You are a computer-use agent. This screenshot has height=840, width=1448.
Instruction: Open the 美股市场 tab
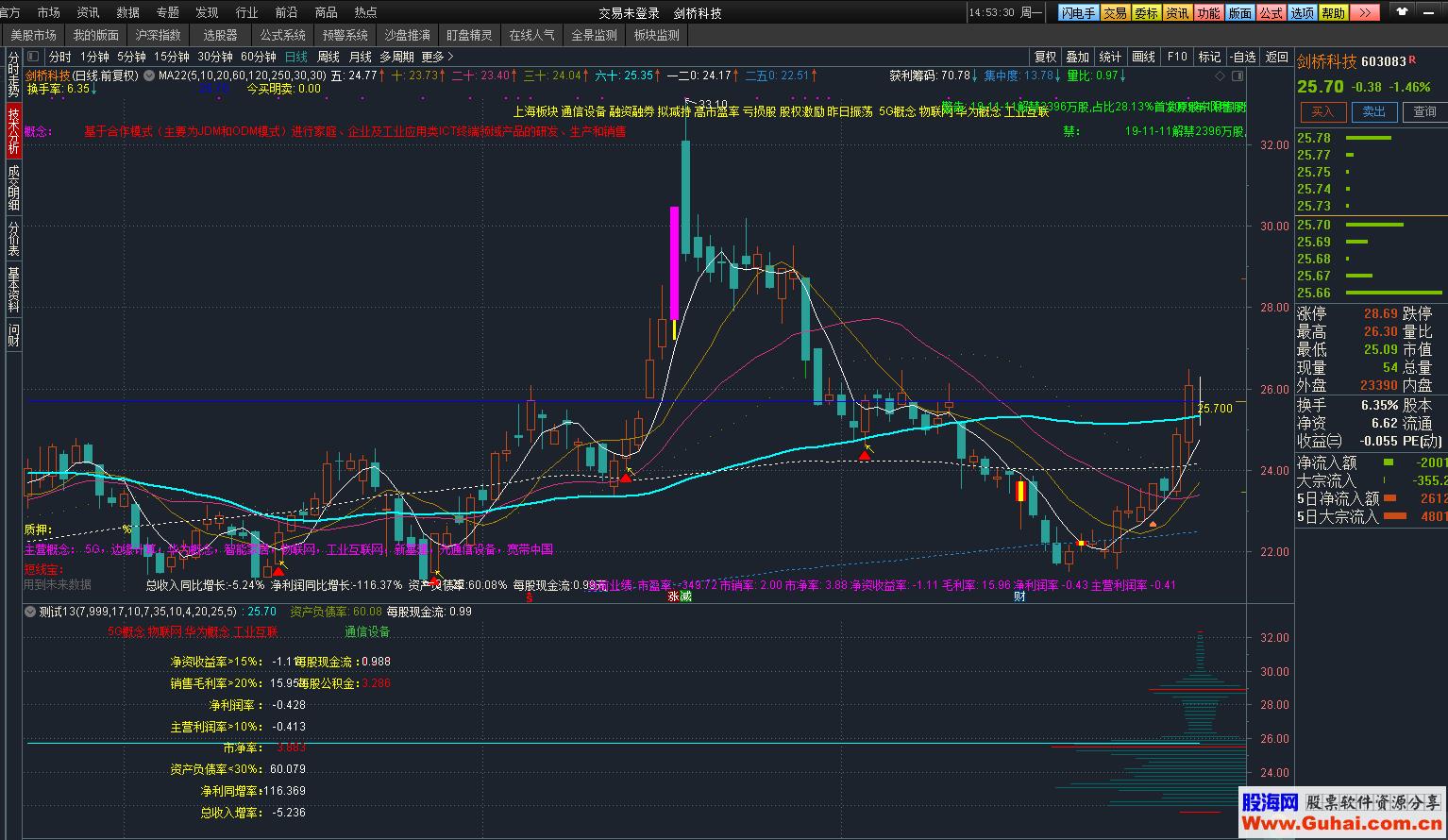tap(33, 35)
